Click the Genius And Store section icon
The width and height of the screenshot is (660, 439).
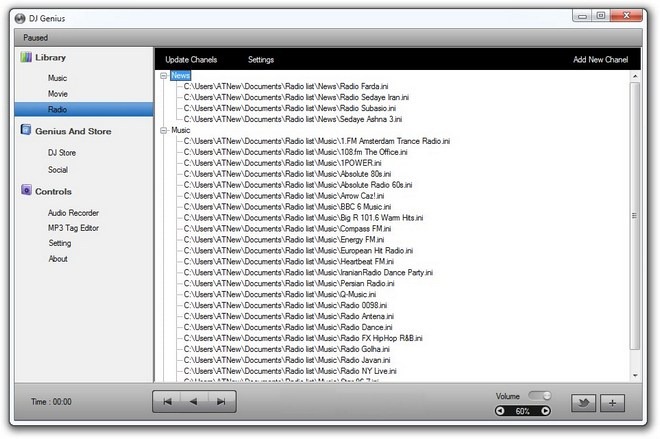pos(26,130)
